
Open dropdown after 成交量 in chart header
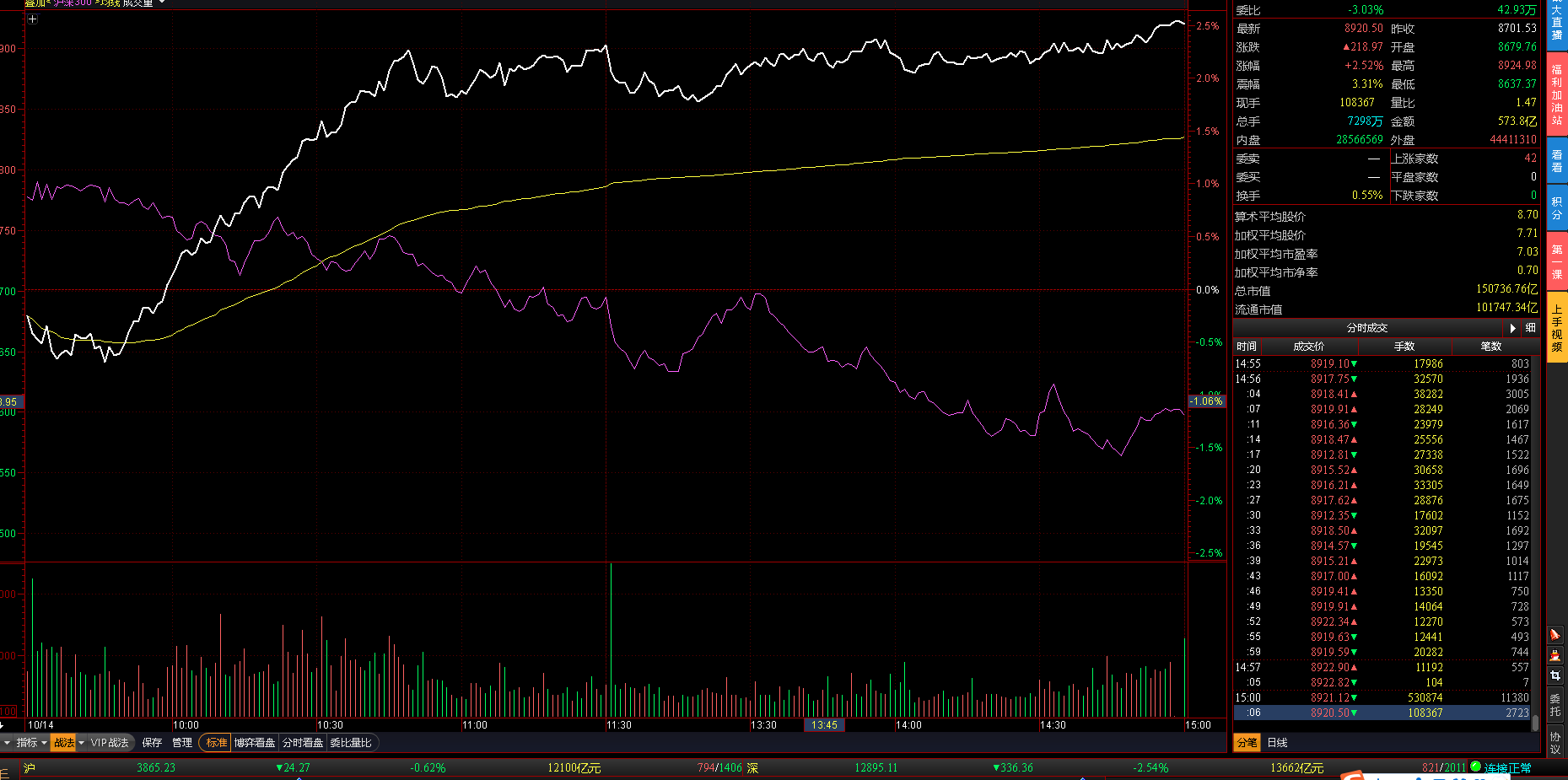pyautogui.click(x=162, y=3)
